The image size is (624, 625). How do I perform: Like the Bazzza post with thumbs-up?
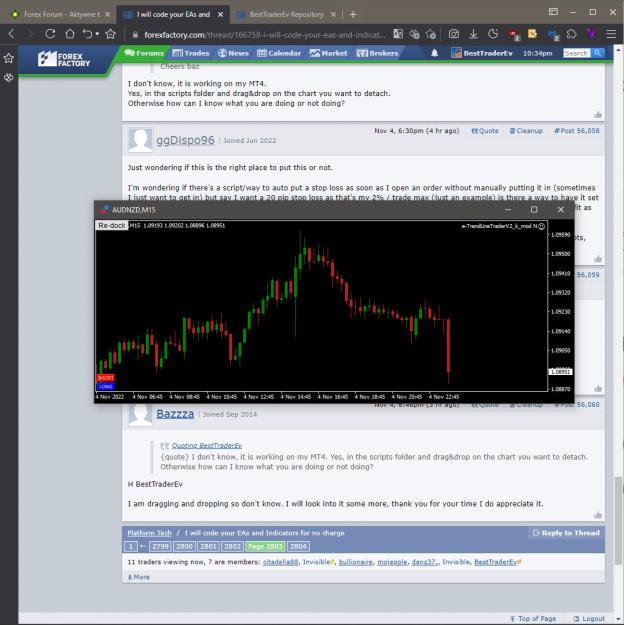[x=598, y=515]
